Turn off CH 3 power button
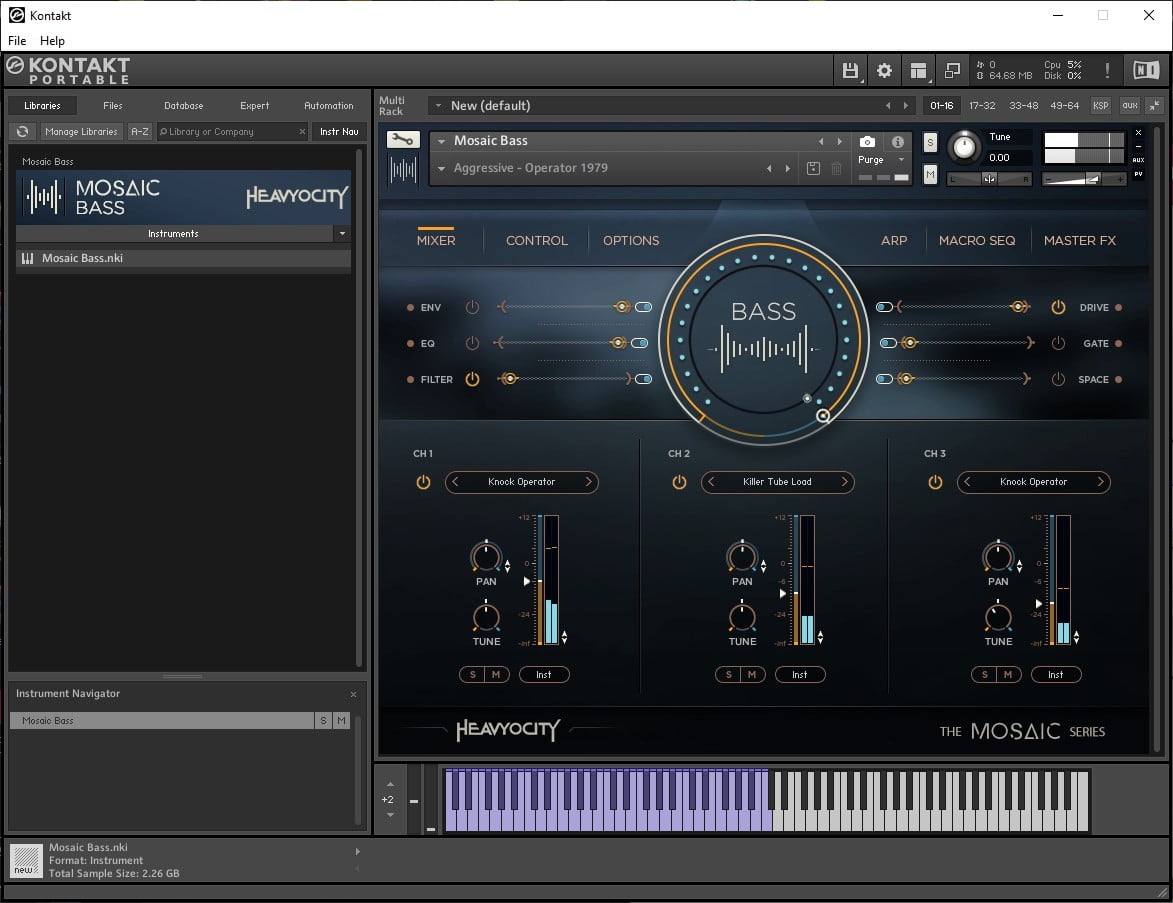Image resolution: width=1173 pixels, height=903 pixels. click(x=935, y=483)
